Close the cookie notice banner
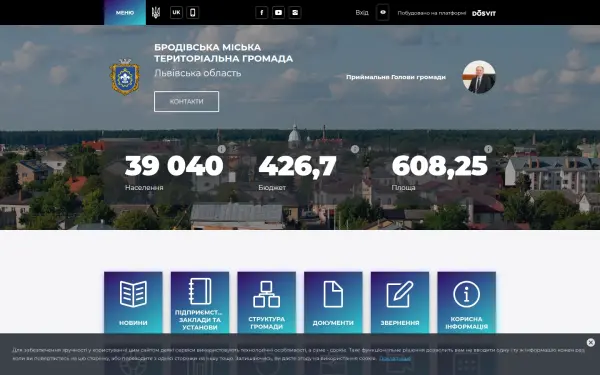Image resolution: width=600 pixels, height=375 pixels. point(590,342)
